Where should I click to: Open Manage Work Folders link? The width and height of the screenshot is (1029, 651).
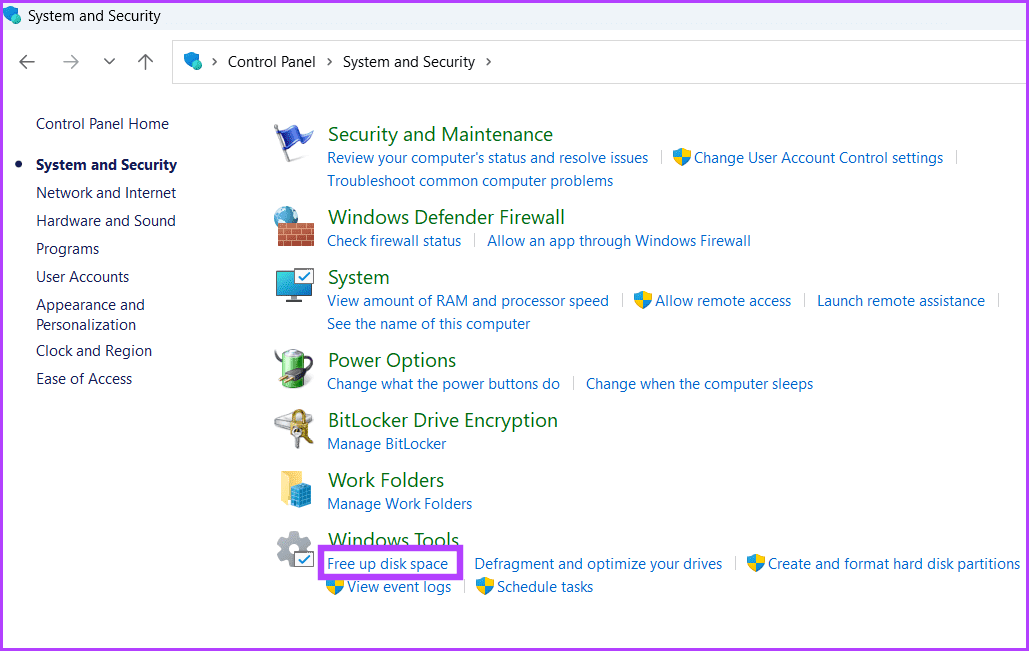point(400,504)
